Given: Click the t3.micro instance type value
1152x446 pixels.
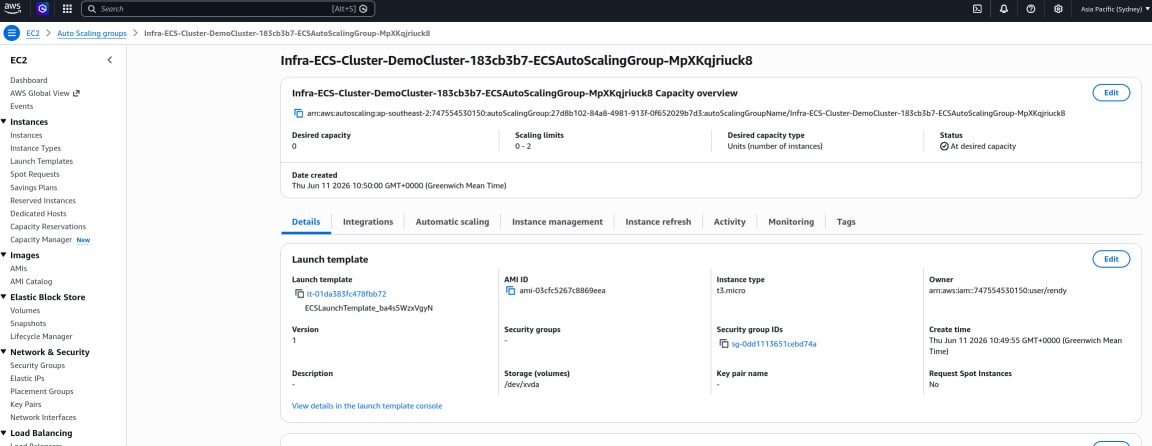Looking at the screenshot, I should click(x=731, y=290).
